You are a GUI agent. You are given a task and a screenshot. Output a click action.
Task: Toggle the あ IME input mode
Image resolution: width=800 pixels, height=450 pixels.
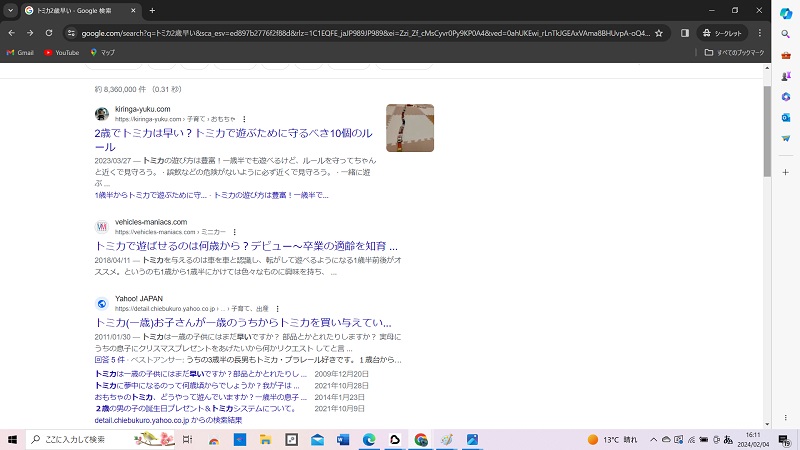[728, 439]
